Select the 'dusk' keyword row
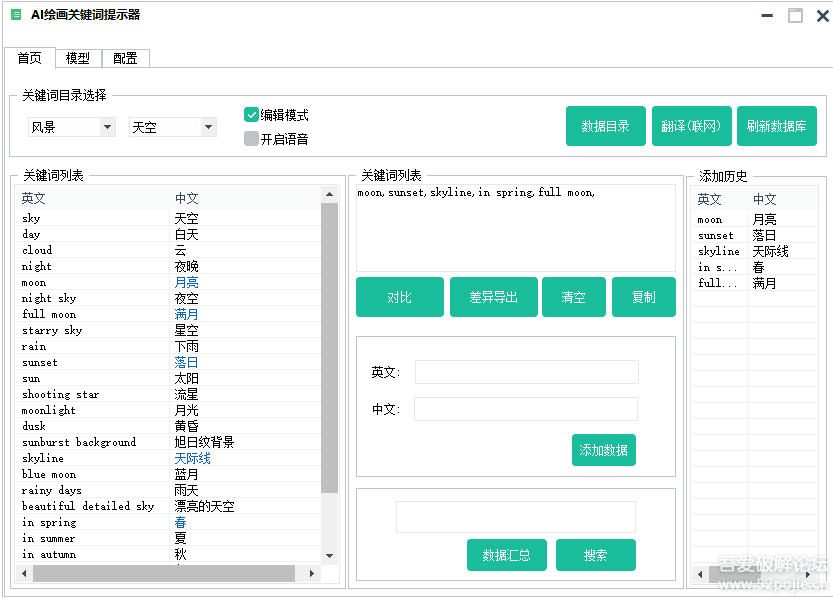This screenshot has width=833, height=598. tap(169, 426)
